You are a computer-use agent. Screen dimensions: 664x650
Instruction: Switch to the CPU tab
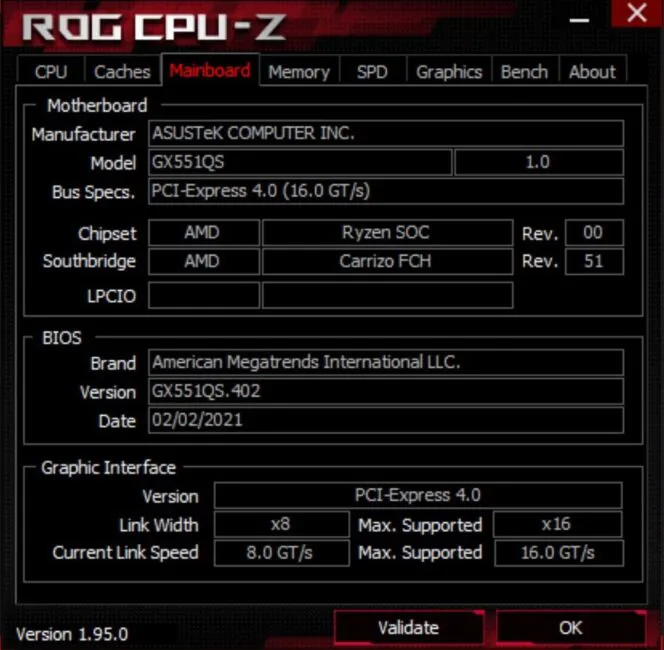click(51, 72)
